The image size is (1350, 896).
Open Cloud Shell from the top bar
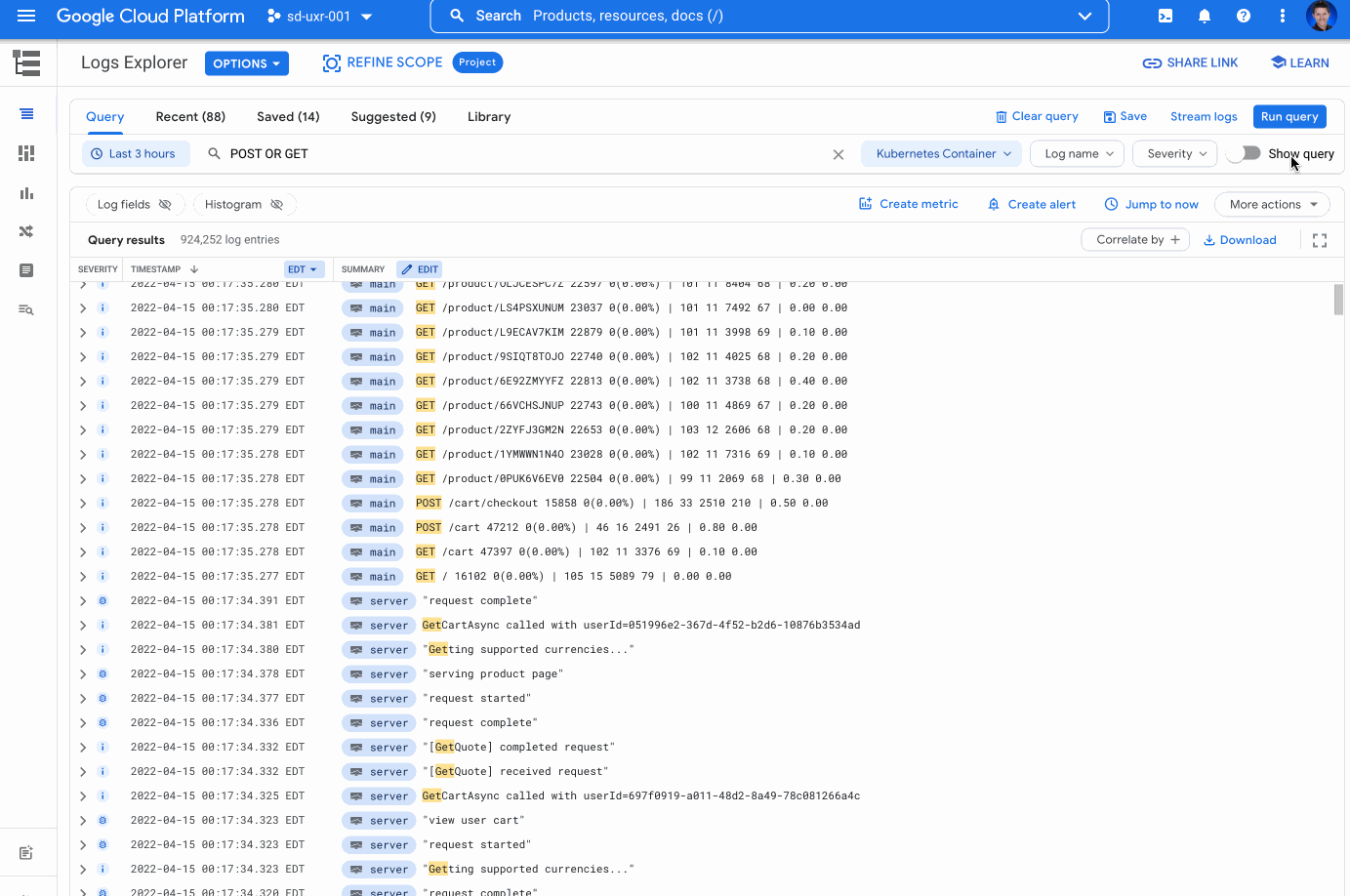[1165, 16]
